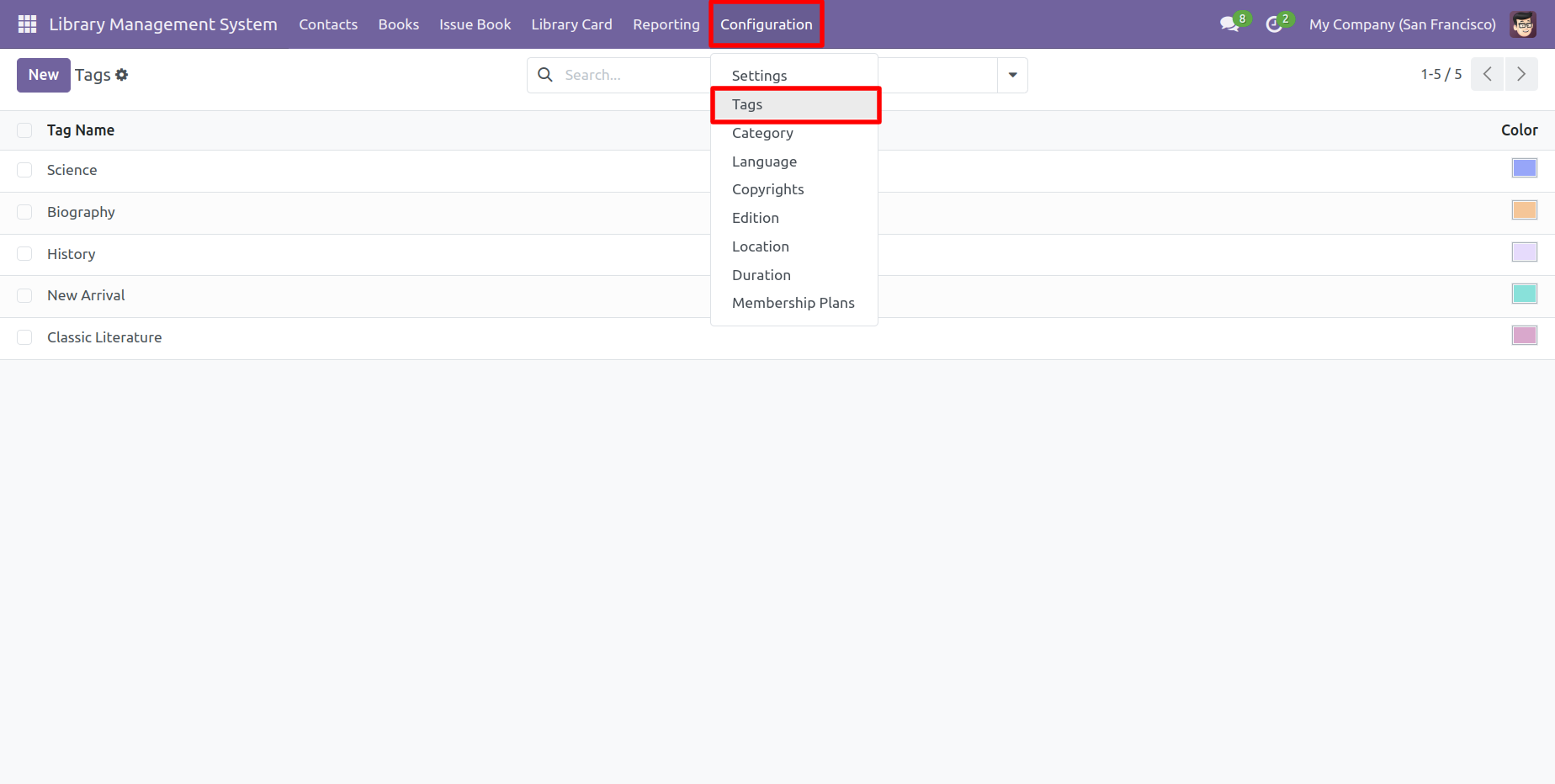Image resolution: width=1555 pixels, height=784 pixels.
Task: Collapse the Configuration dropdown menu
Action: [x=766, y=24]
